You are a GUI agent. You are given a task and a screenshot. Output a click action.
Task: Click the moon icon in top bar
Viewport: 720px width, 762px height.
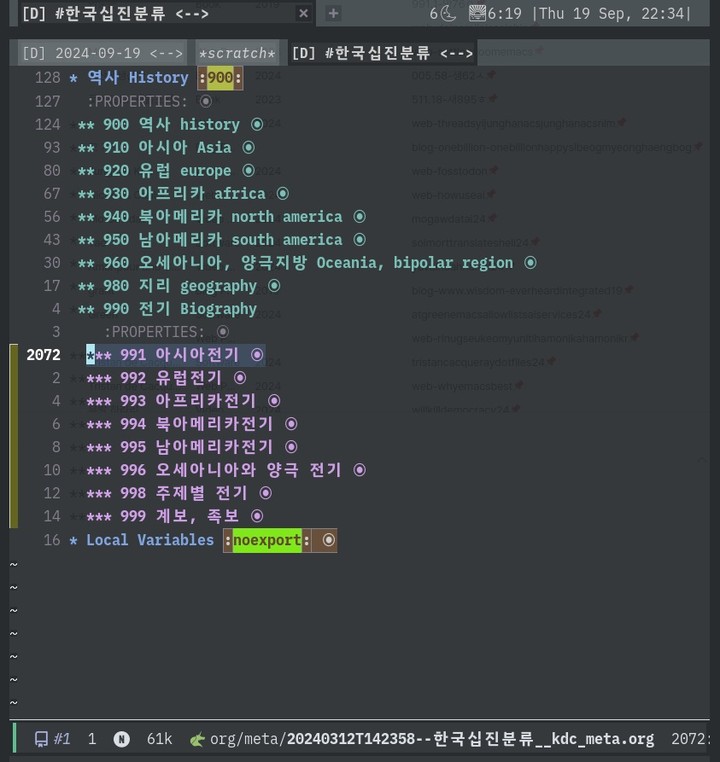[x=449, y=13]
